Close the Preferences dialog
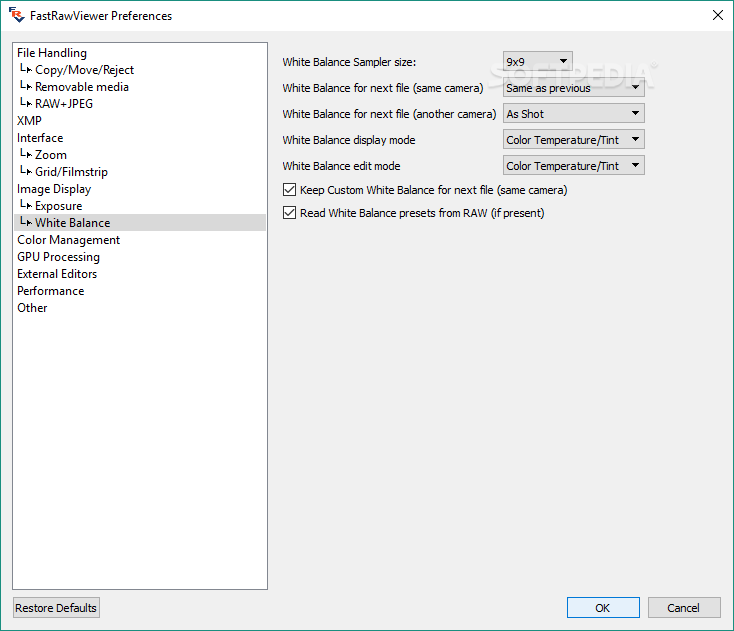This screenshot has width=734, height=631. pos(717,15)
